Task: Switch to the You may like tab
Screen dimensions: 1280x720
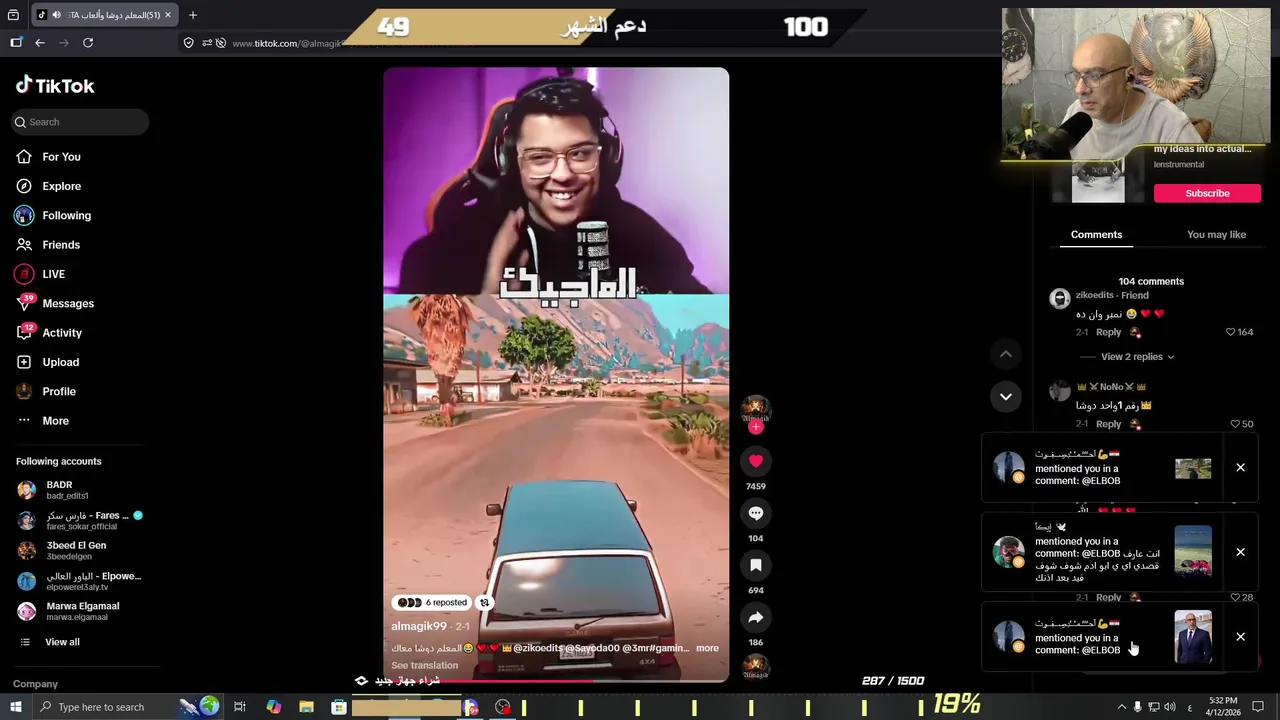Action: pyautogui.click(x=1216, y=234)
